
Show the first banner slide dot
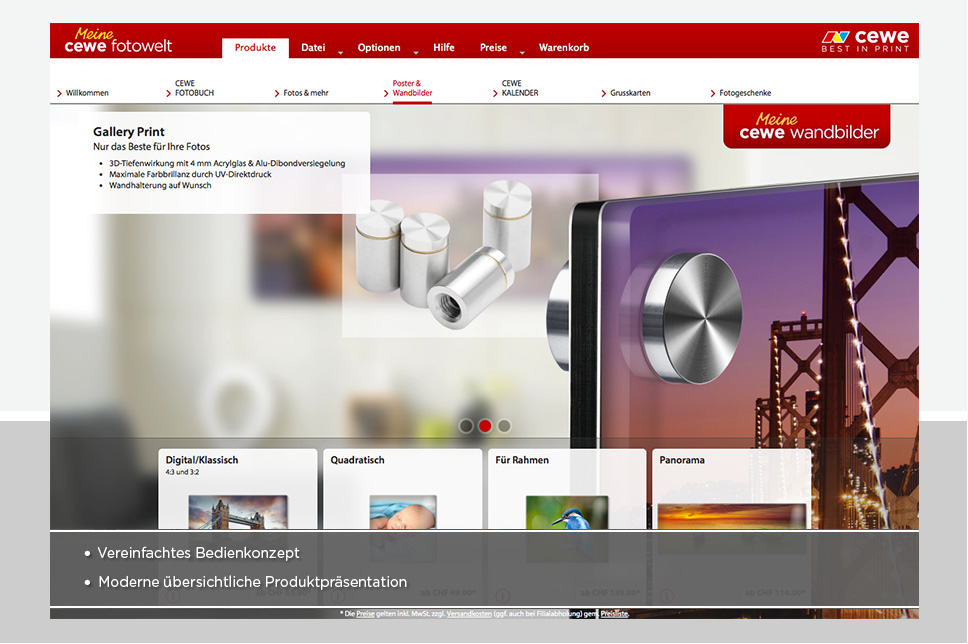466,426
